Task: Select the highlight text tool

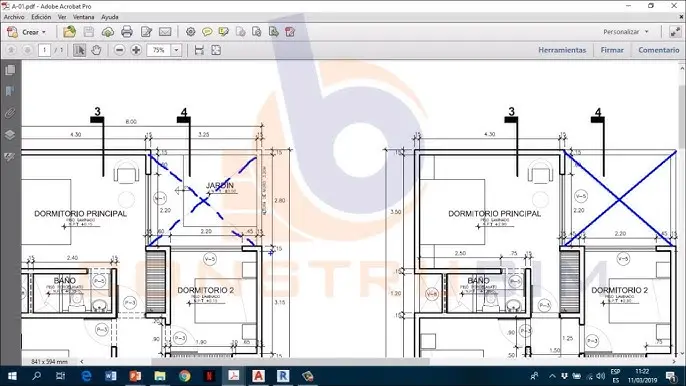Action: [x=224, y=32]
